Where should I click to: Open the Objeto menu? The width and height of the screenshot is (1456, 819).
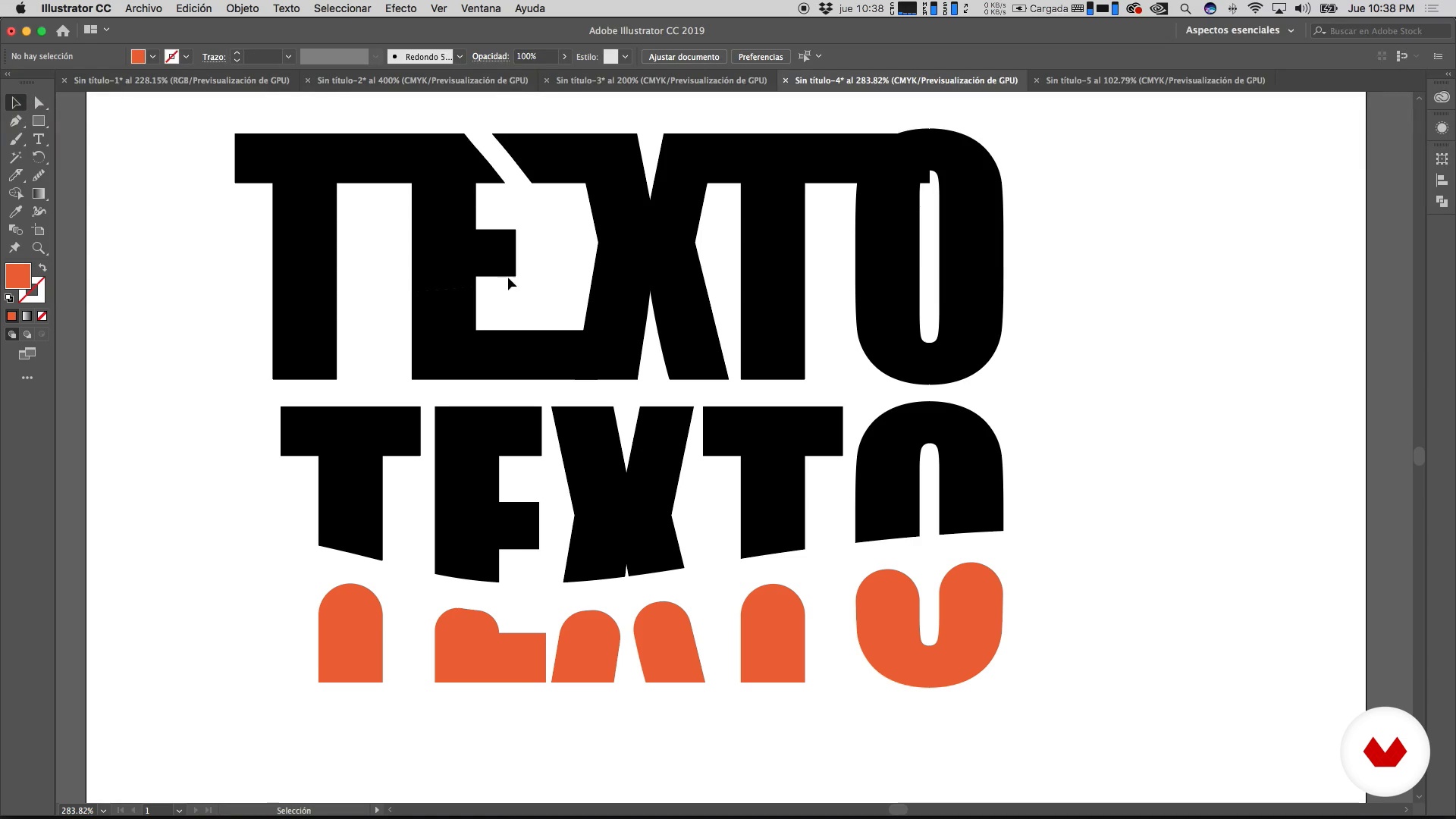(242, 8)
